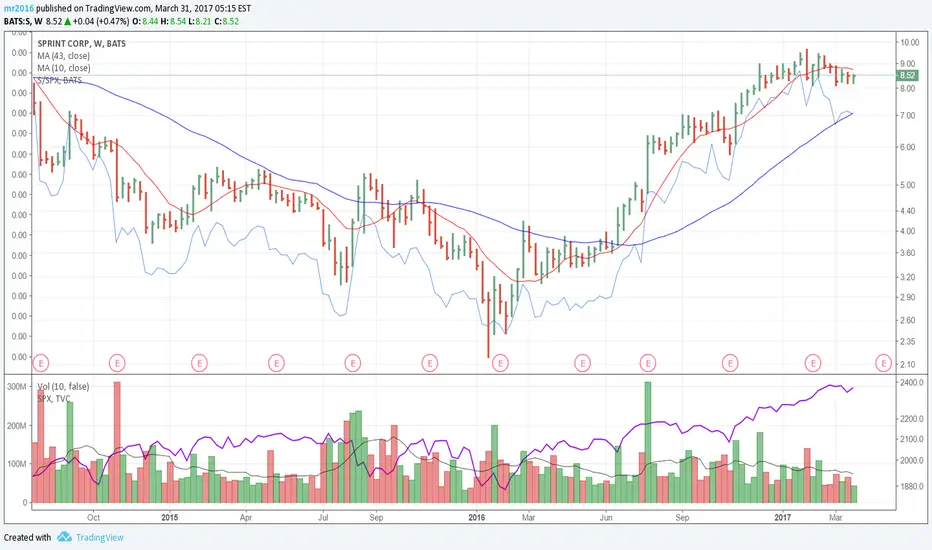Screen dimensions: 932x550
Task: Click the C:8.52 close value
Action: point(226,21)
